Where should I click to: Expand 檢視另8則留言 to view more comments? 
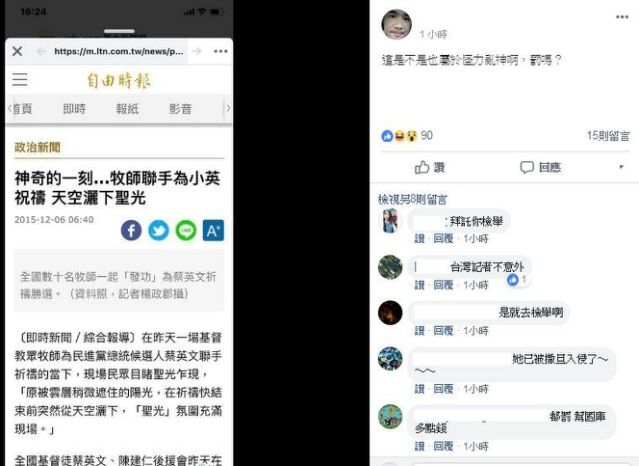[x=412, y=199]
